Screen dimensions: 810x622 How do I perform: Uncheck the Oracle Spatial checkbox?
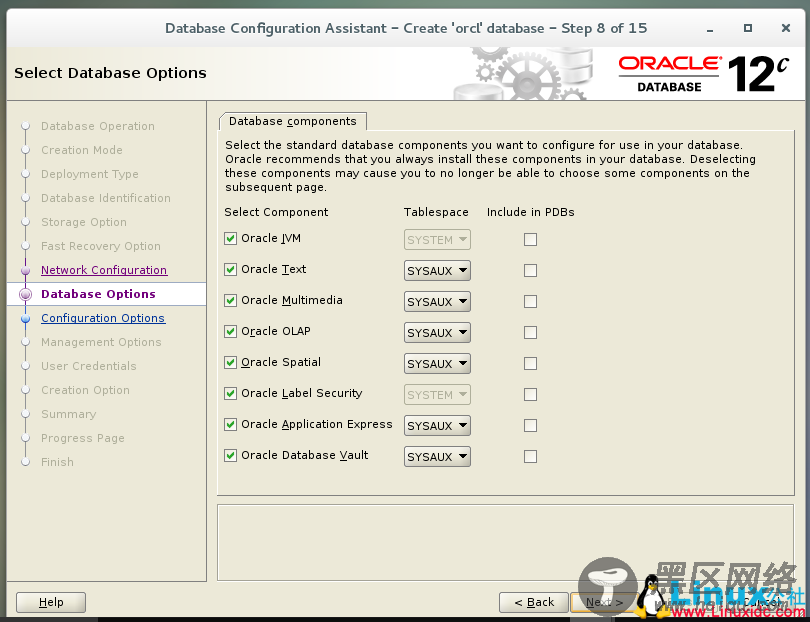pos(230,363)
